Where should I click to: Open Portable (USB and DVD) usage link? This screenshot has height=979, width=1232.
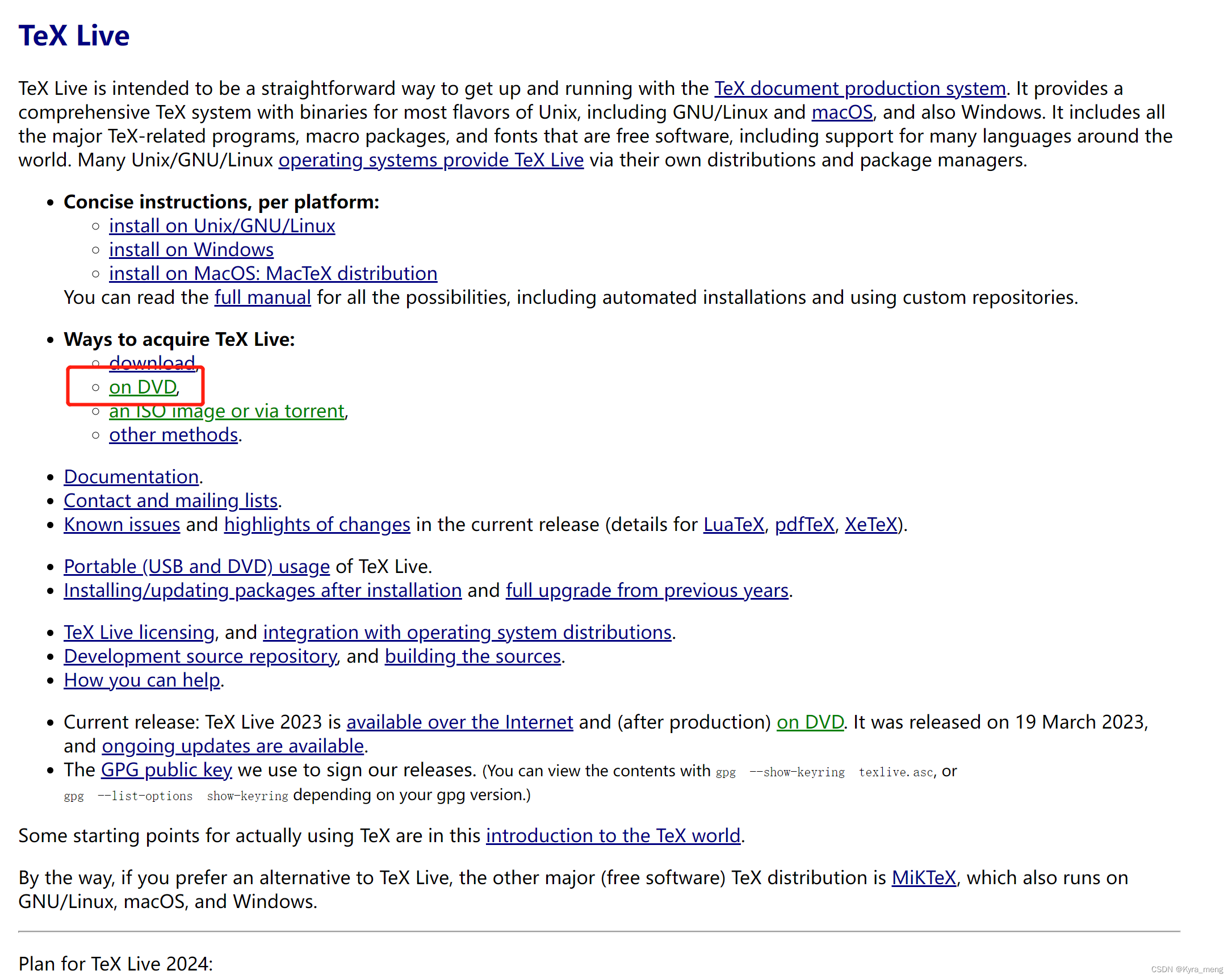pyautogui.click(x=196, y=567)
